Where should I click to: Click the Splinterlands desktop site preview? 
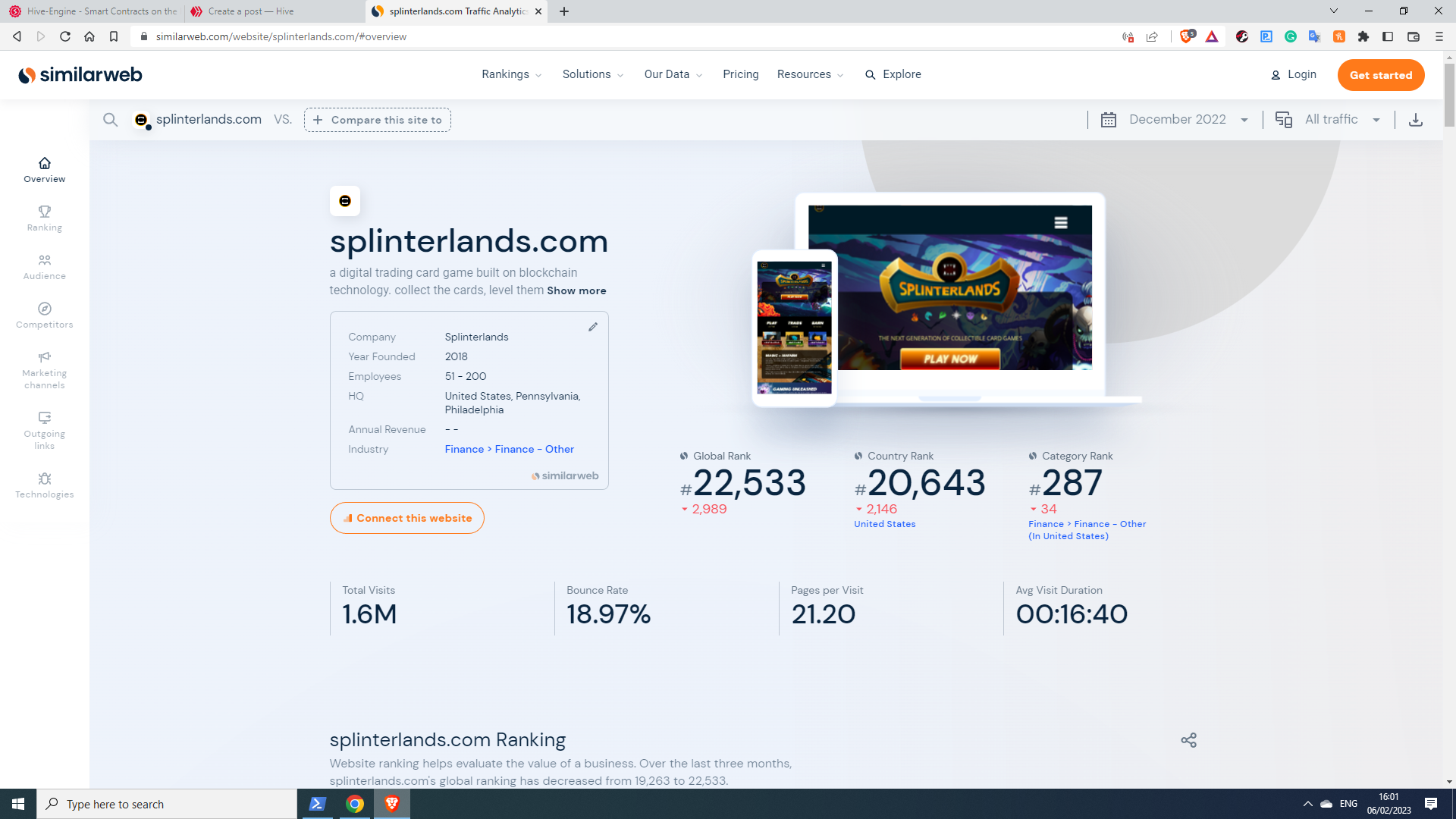click(x=950, y=287)
